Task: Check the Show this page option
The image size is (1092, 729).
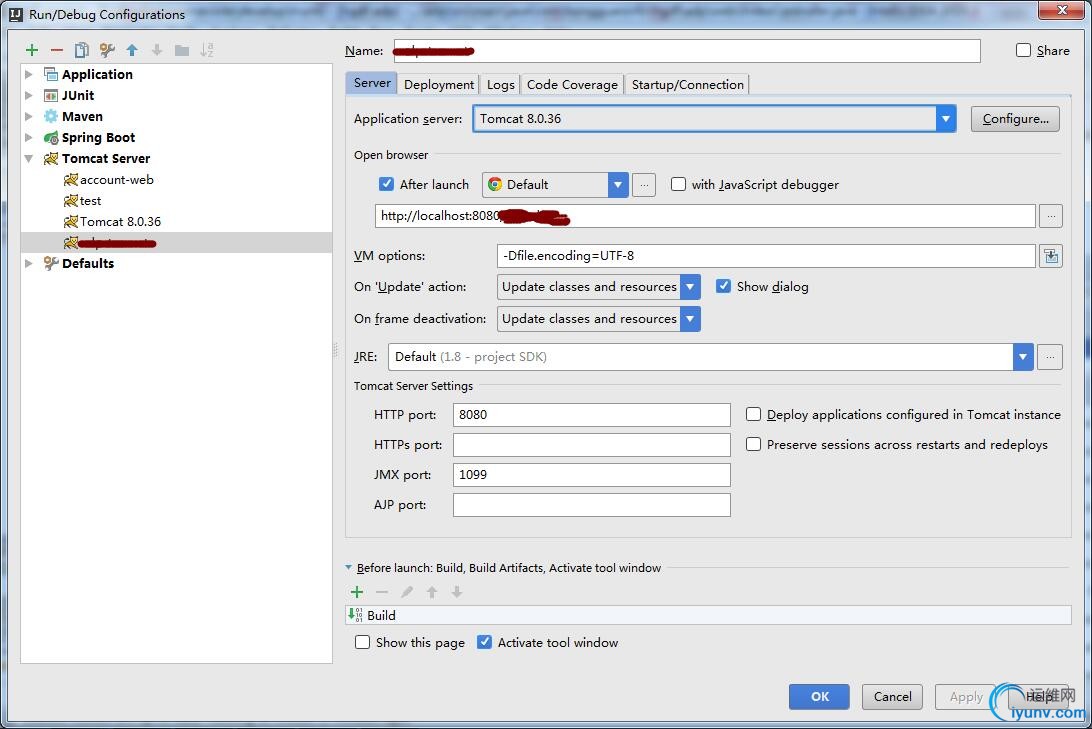Action: click(362, 642)
